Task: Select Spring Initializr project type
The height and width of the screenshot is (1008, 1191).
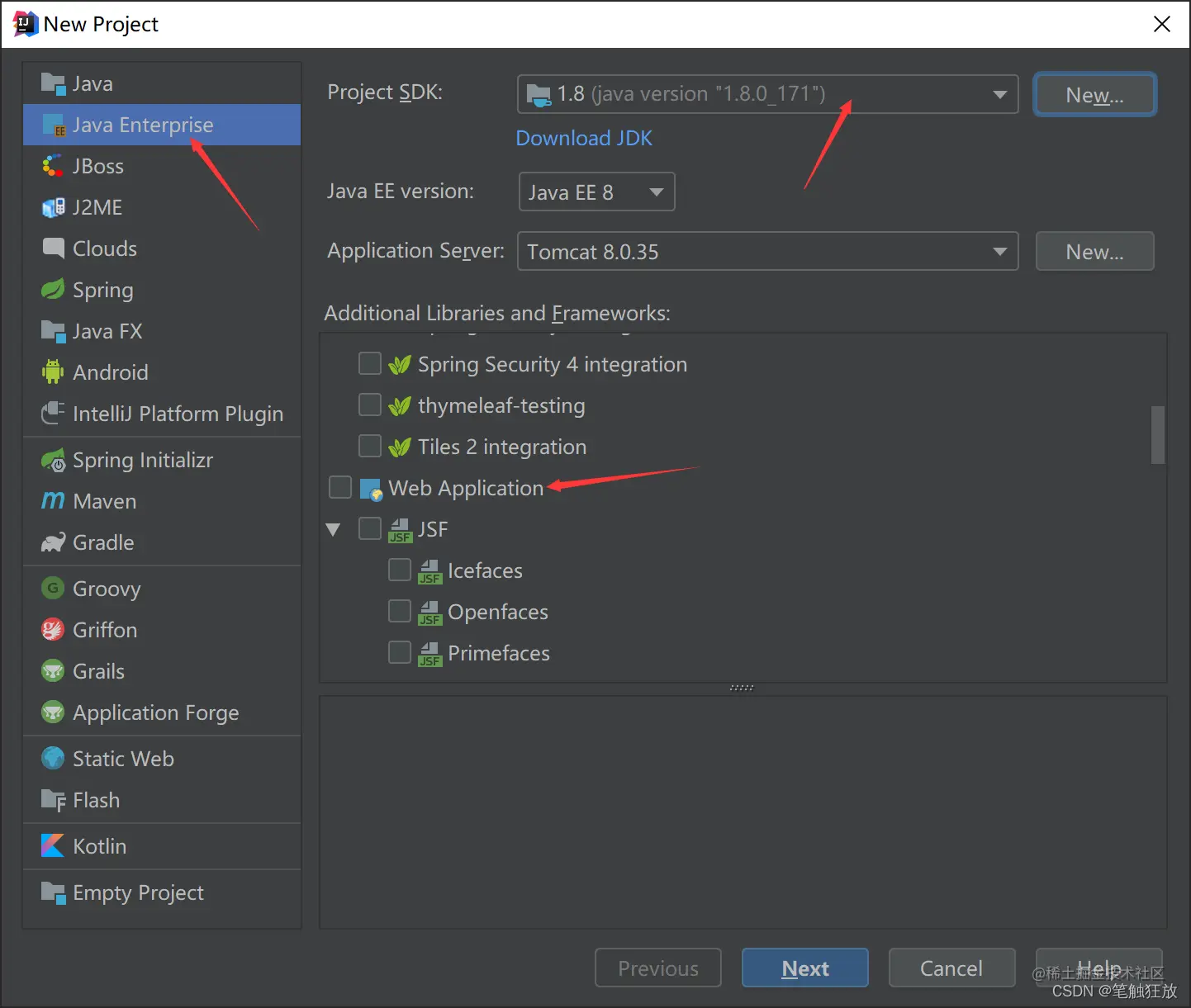Action: (162, 460)
